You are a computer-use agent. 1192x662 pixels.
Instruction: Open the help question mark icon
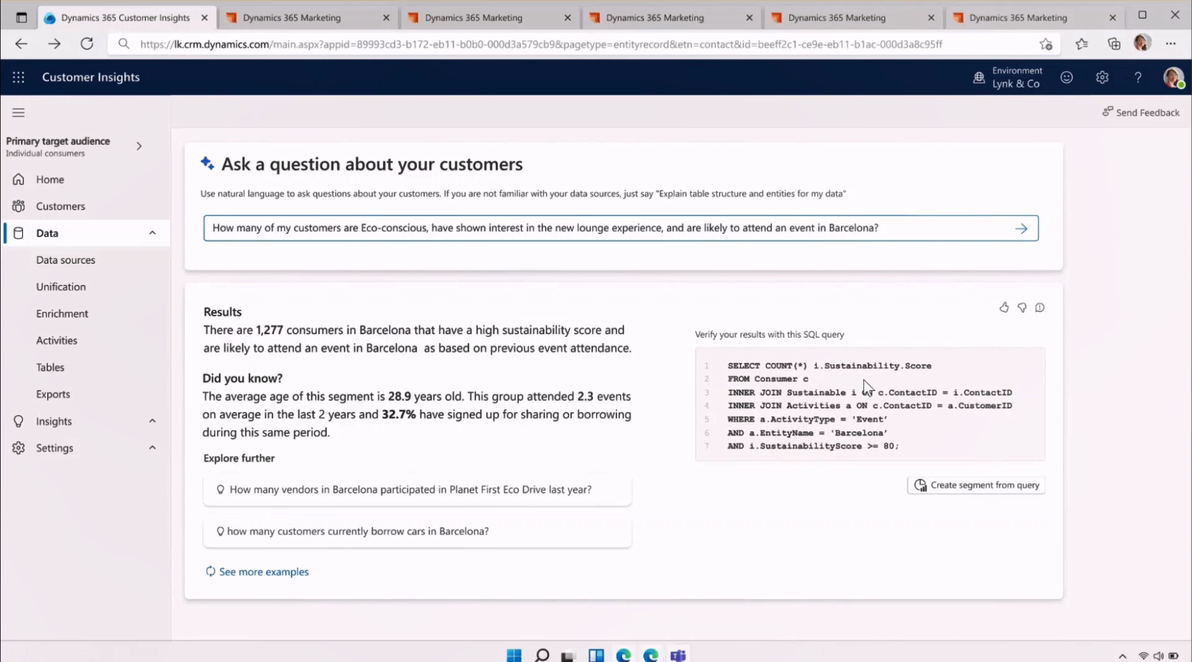tap(1138, 77)
